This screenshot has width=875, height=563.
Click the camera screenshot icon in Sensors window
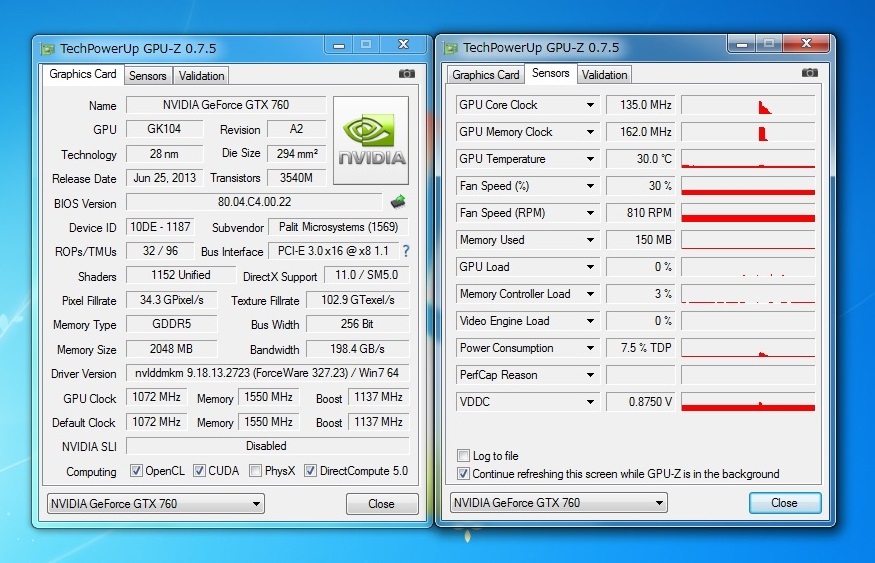tap(810, 73)
